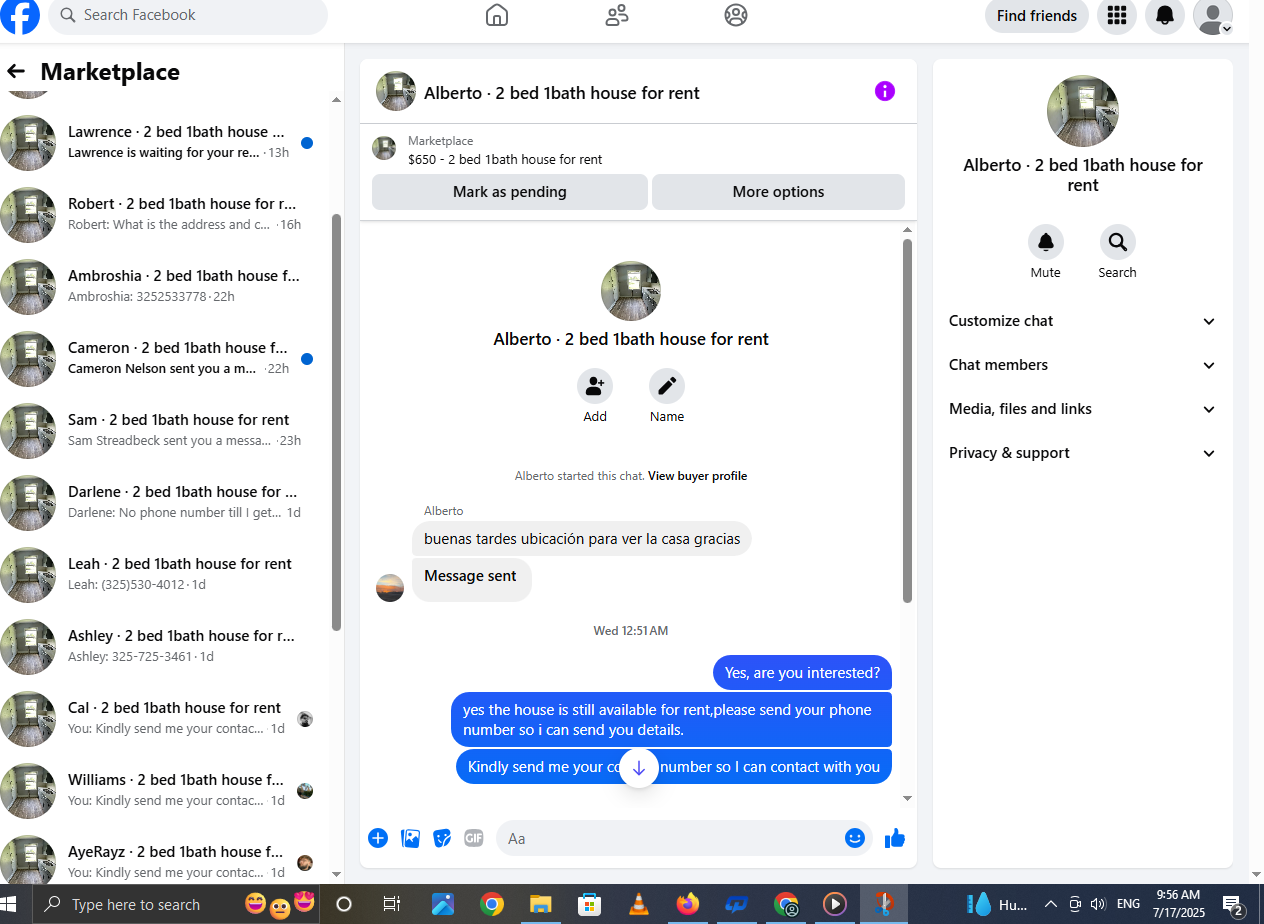The height and width of the screenshot is (924, 1264).
Task: Attach a photo using image icon
Action: (410, 838)
